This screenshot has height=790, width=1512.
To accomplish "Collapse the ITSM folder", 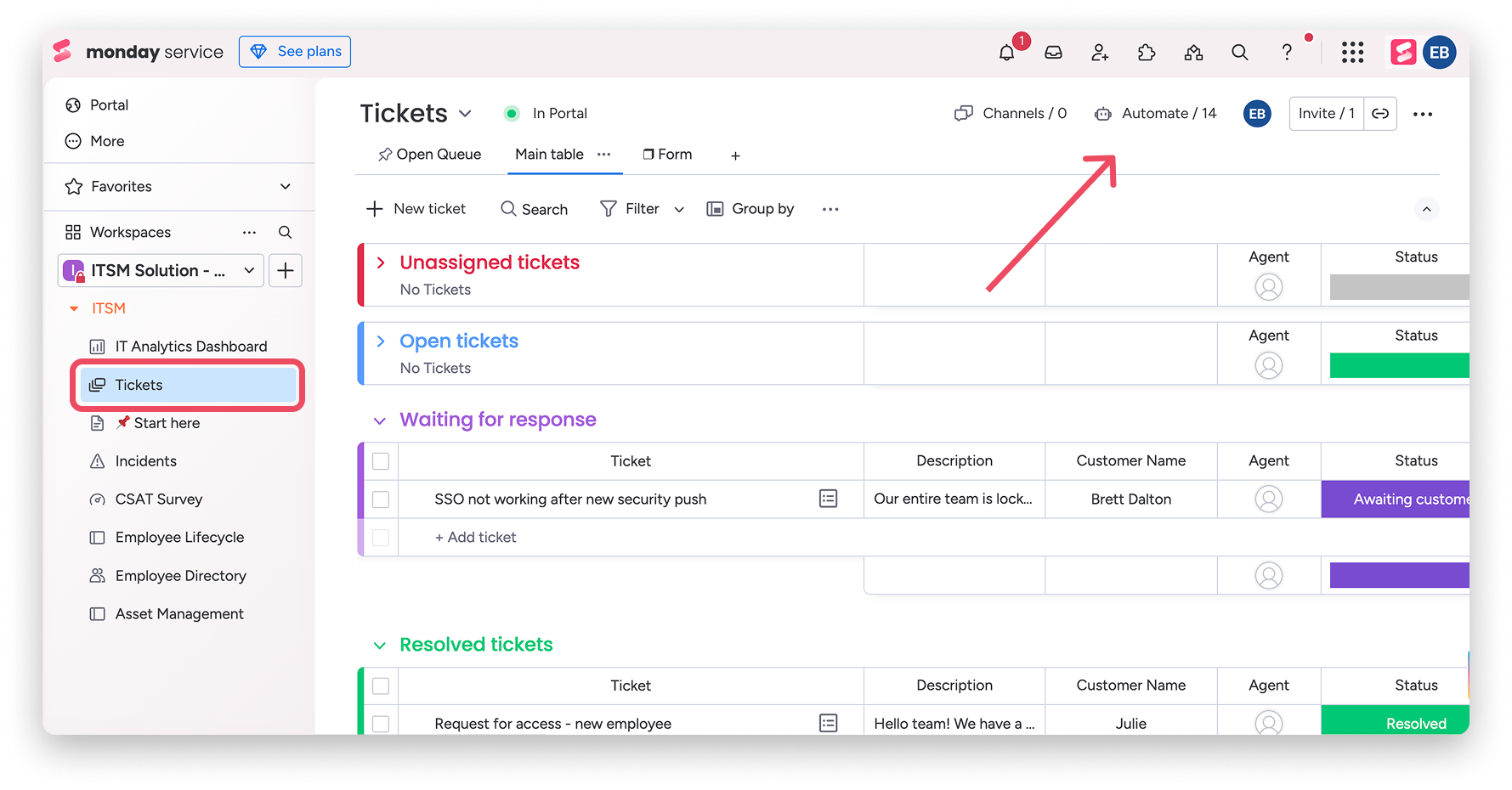I will coord(74,308).
